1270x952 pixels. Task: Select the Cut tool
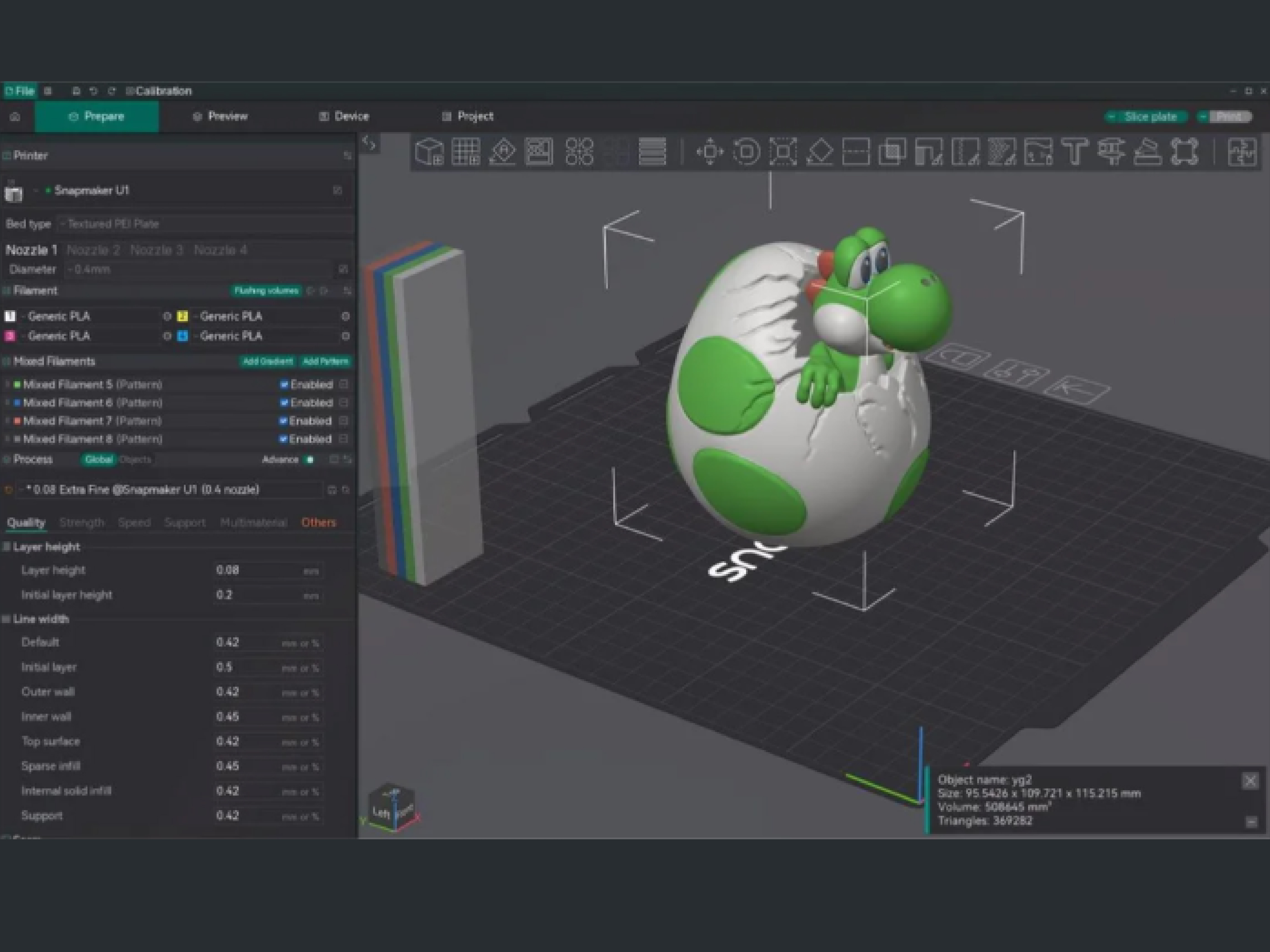pos(856,151)
